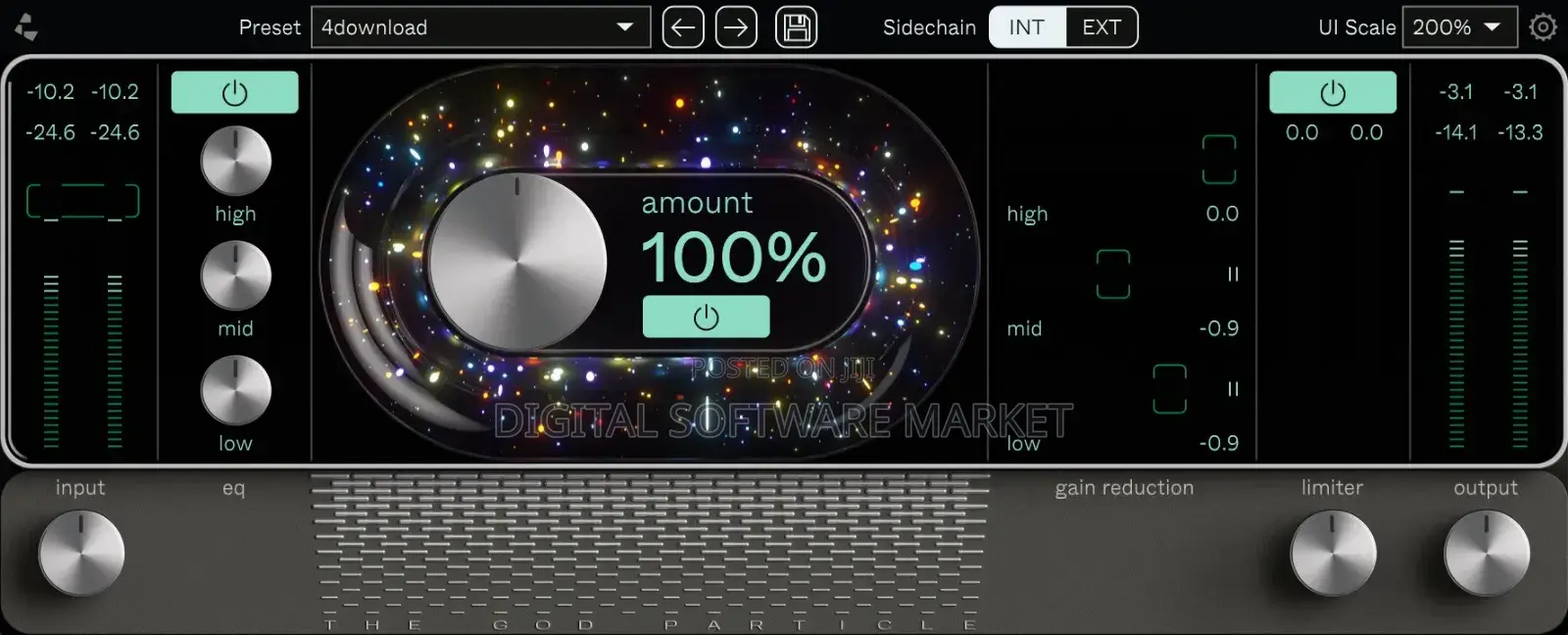Click the output gain knob
The image size is (1568, 635).
pos(1487,553)
